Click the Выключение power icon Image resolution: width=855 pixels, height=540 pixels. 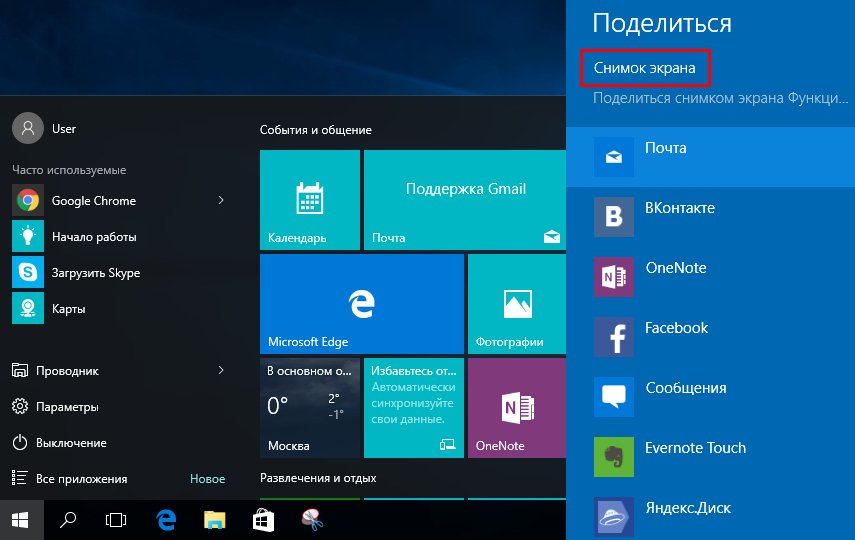pyautogui.click(x=20, y=443)
